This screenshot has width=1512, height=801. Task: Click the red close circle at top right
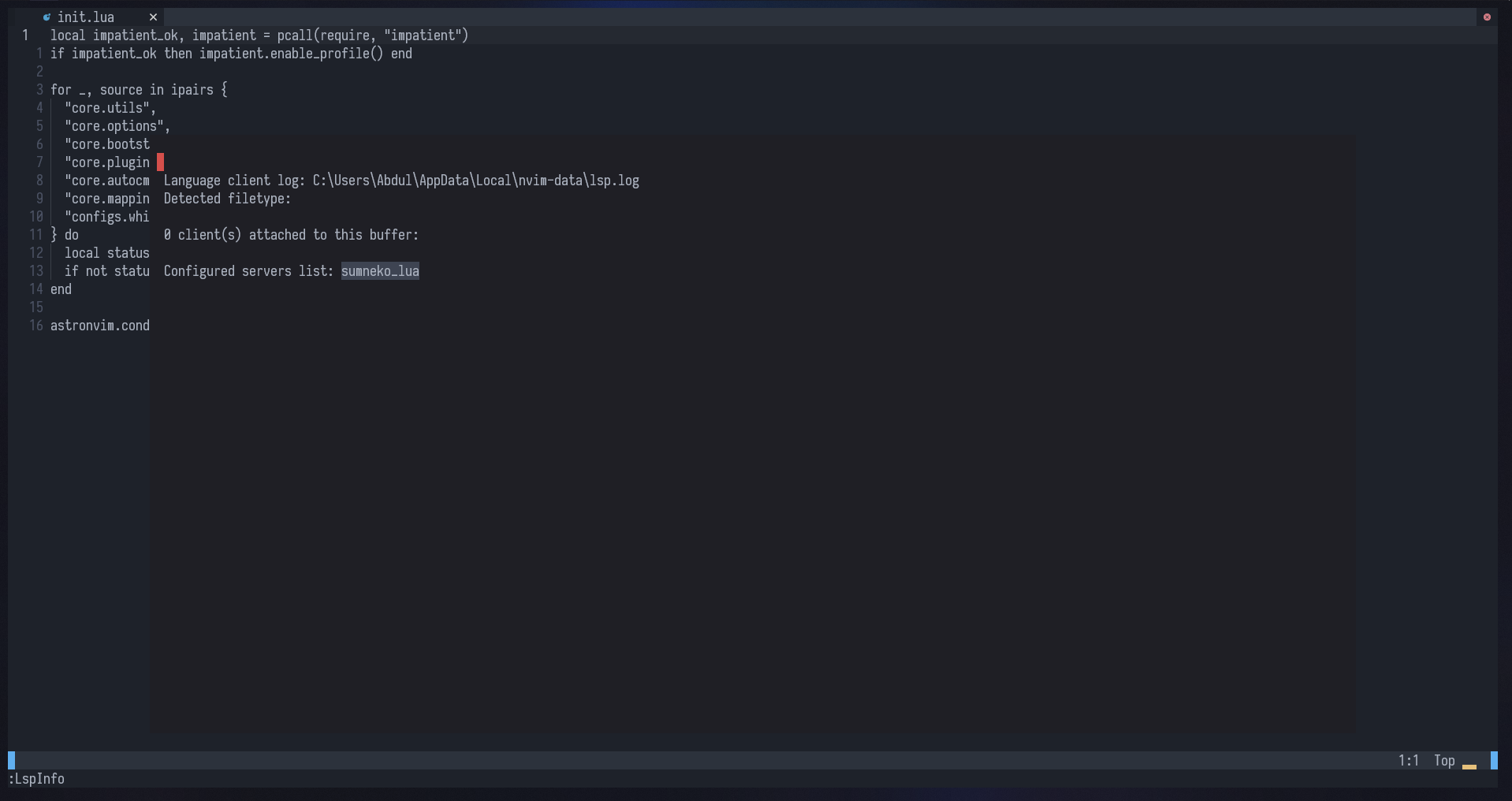1487,17
